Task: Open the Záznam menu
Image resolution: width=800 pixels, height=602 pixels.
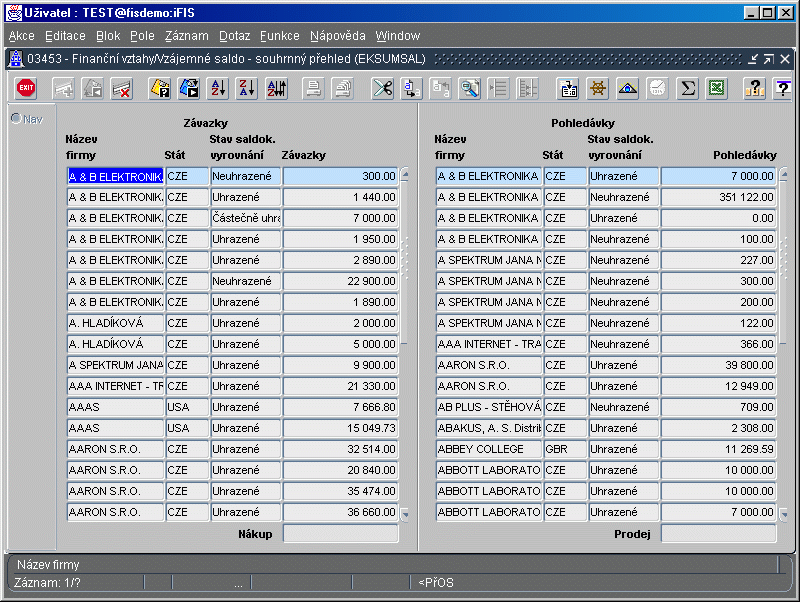Action: (186, 36)
